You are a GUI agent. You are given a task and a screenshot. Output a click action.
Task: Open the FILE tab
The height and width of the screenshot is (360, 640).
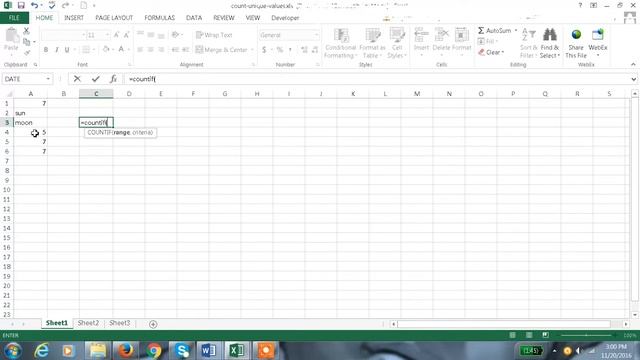[x=14, y=18]
